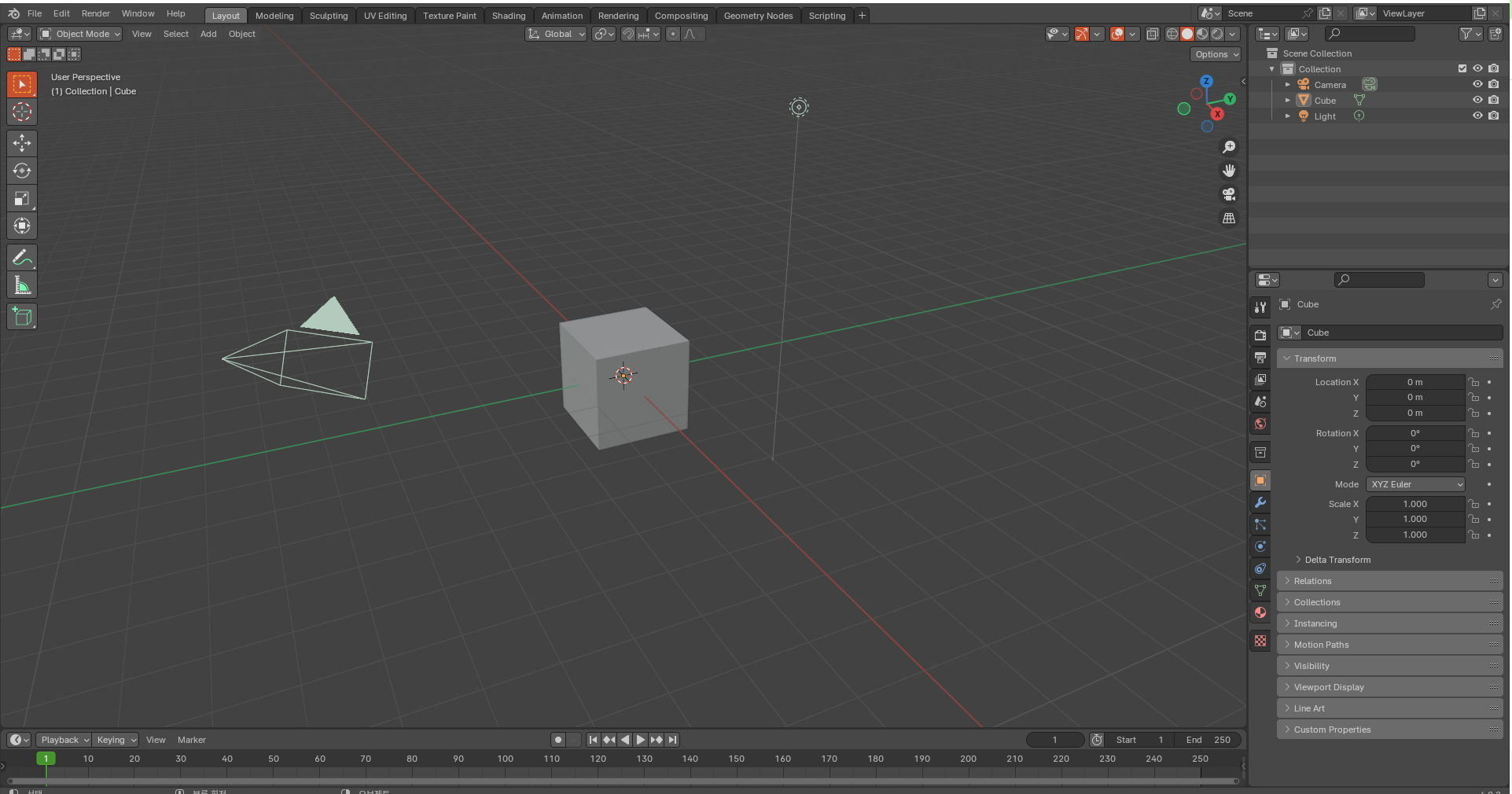Activate the Scale tool
Screen dimensions: 1512x794
(x=22, y=199)
